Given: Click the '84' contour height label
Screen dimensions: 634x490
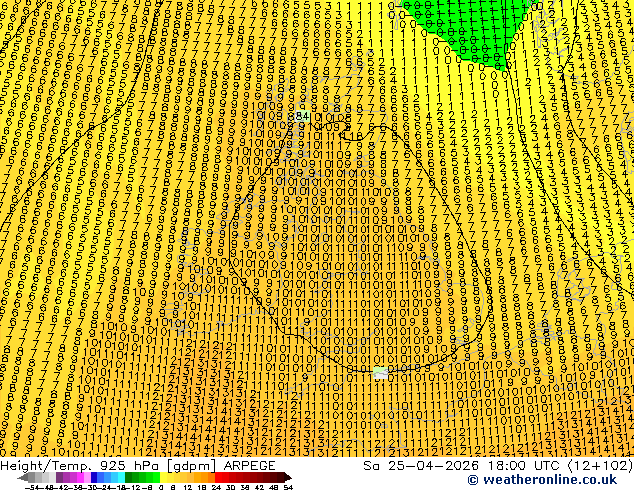Looking at the screenshot, I should tap(302, 116).
